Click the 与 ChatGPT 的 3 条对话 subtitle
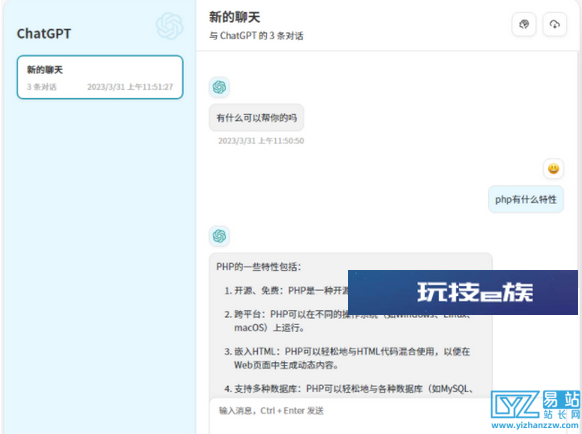This screenshot has height=434, width=582. tap(256, 36)
